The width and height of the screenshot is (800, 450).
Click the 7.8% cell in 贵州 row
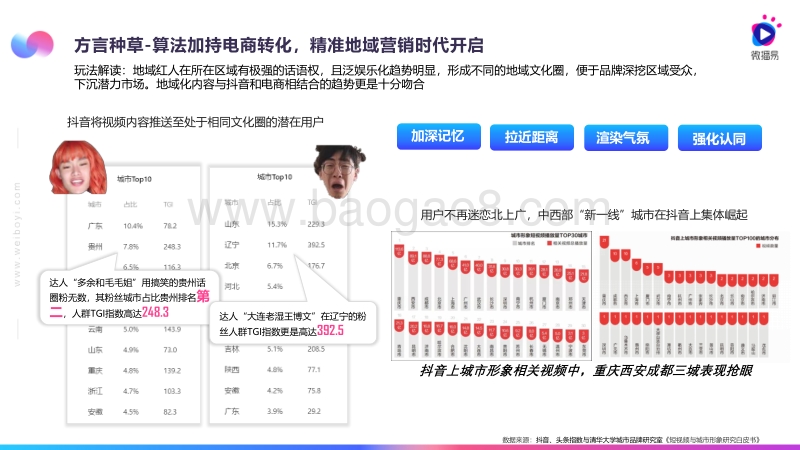(x=131, y=246)
